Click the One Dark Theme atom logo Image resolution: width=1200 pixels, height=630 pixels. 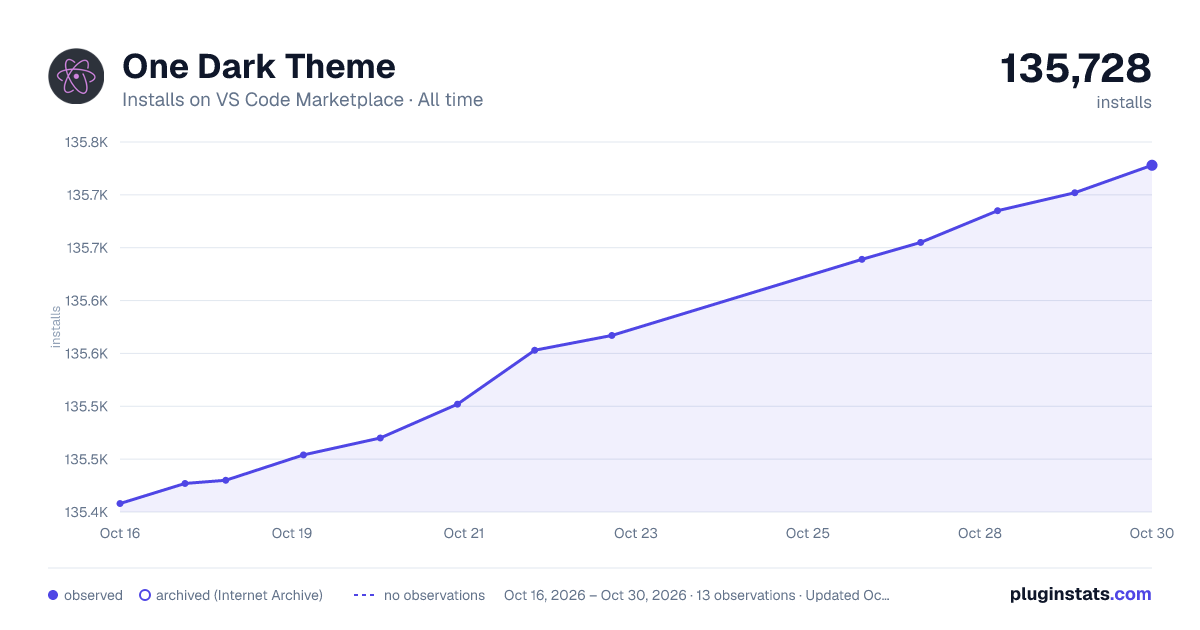click(x=76, y=76)
